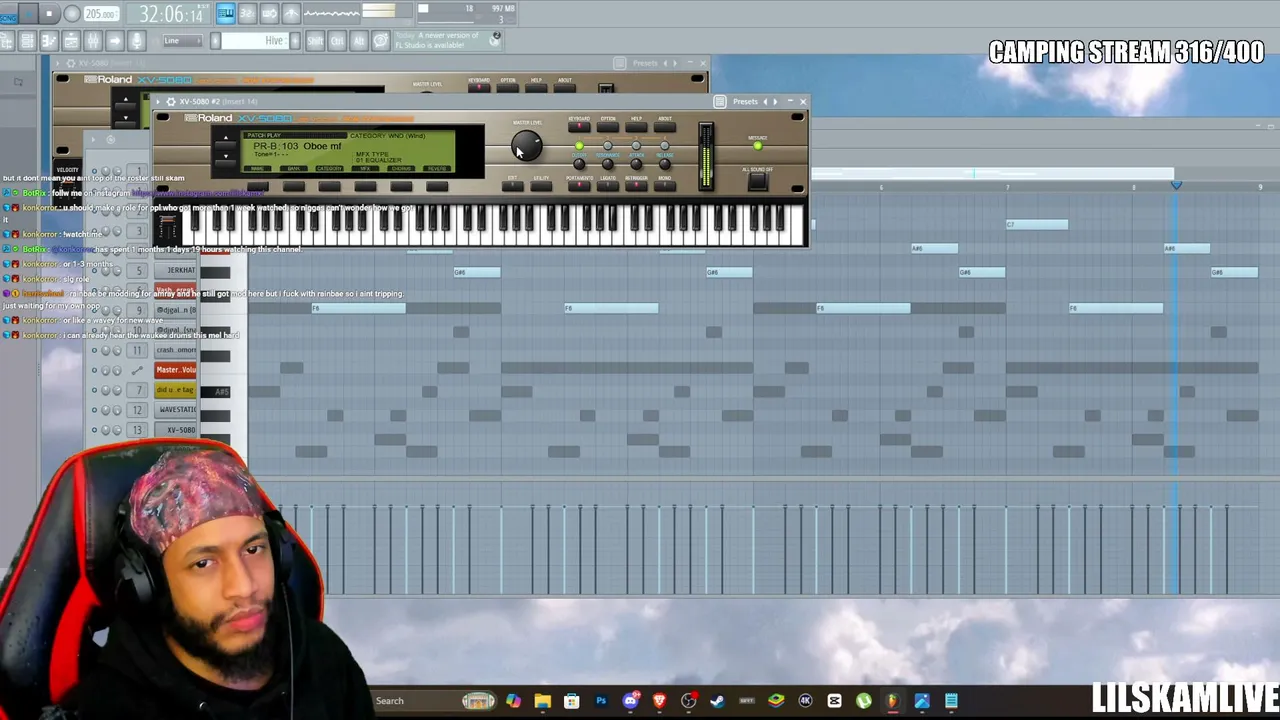Click the right-arrow icon in the toolbar
Image resolution: width=1280 pixels, height=720 pixels.
point(115,41)
